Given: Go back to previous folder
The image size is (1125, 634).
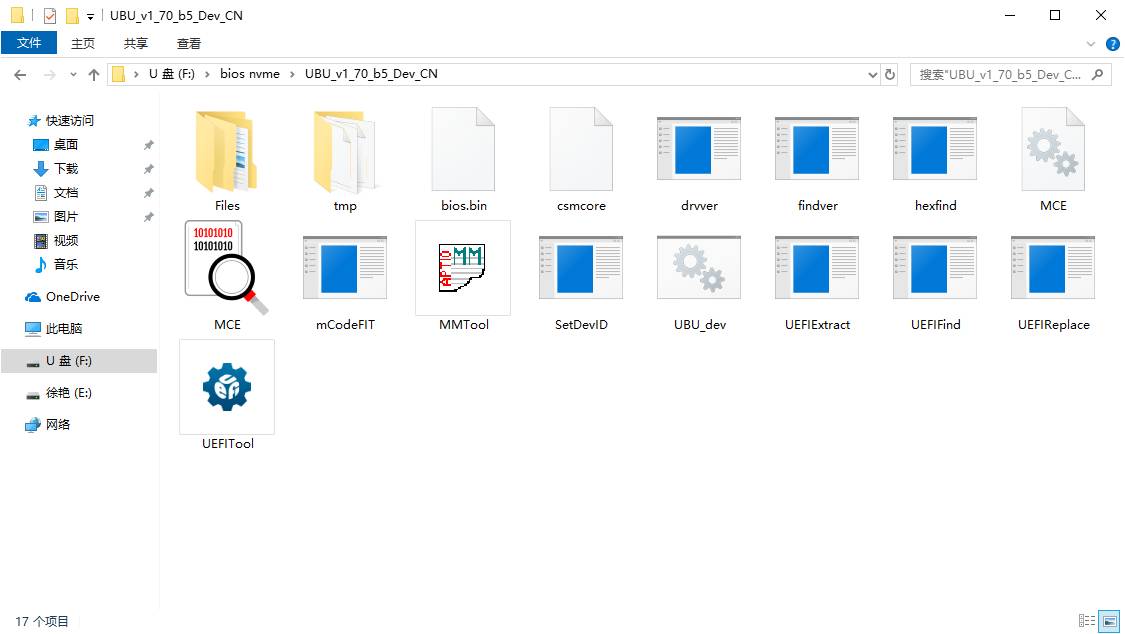Looking at the screenshot, I should click(x=20, y=75).
